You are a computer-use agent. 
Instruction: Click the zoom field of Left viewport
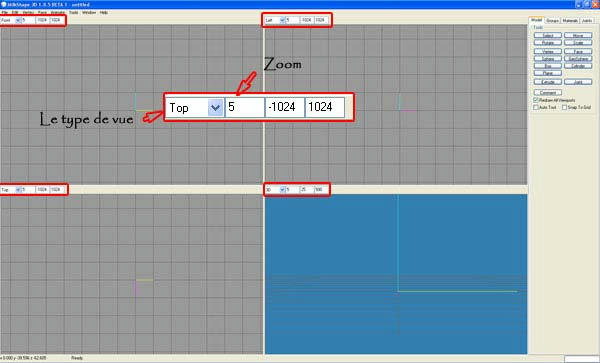point(292,20)
